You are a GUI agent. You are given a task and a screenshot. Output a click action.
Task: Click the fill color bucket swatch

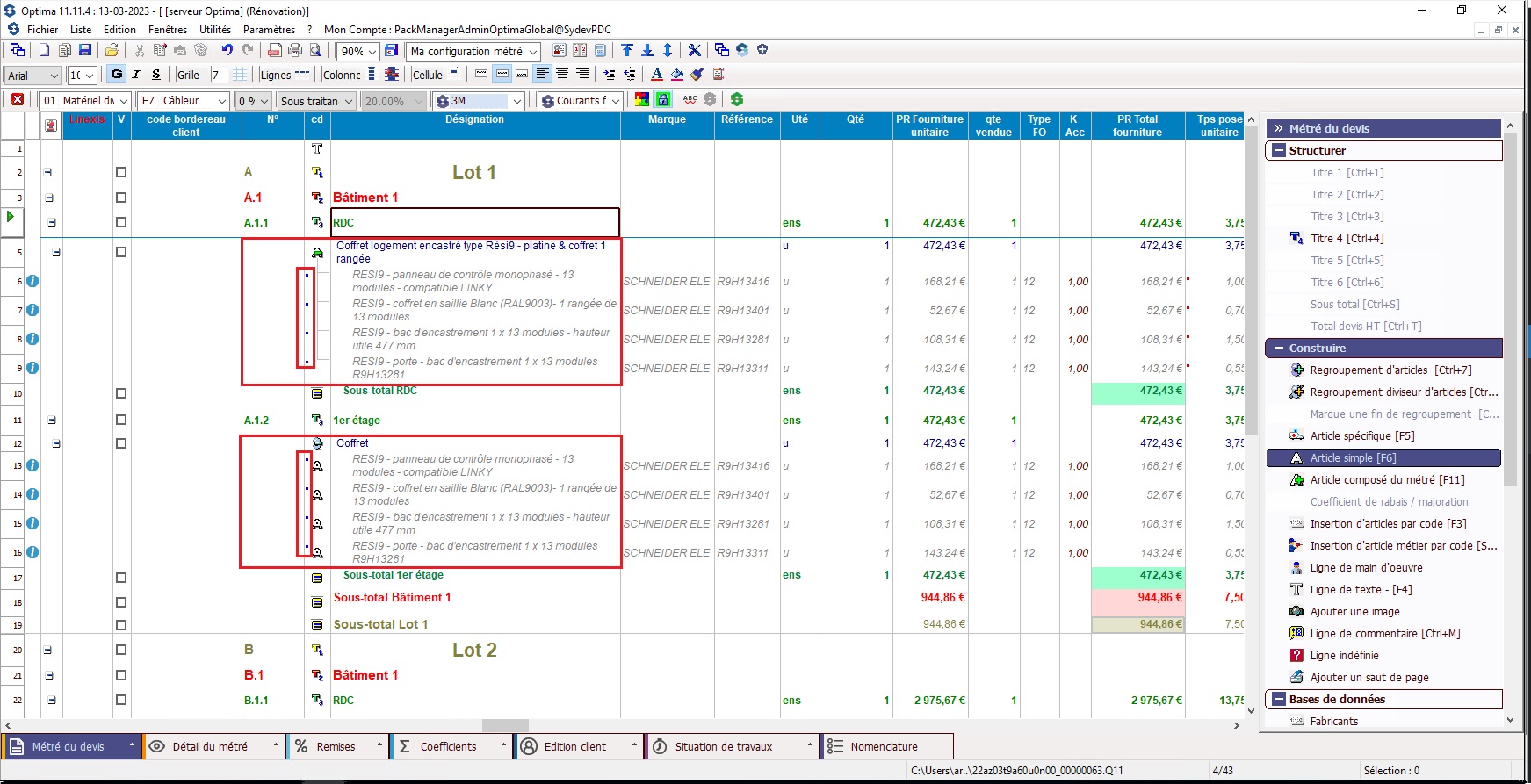click(677, 75)
